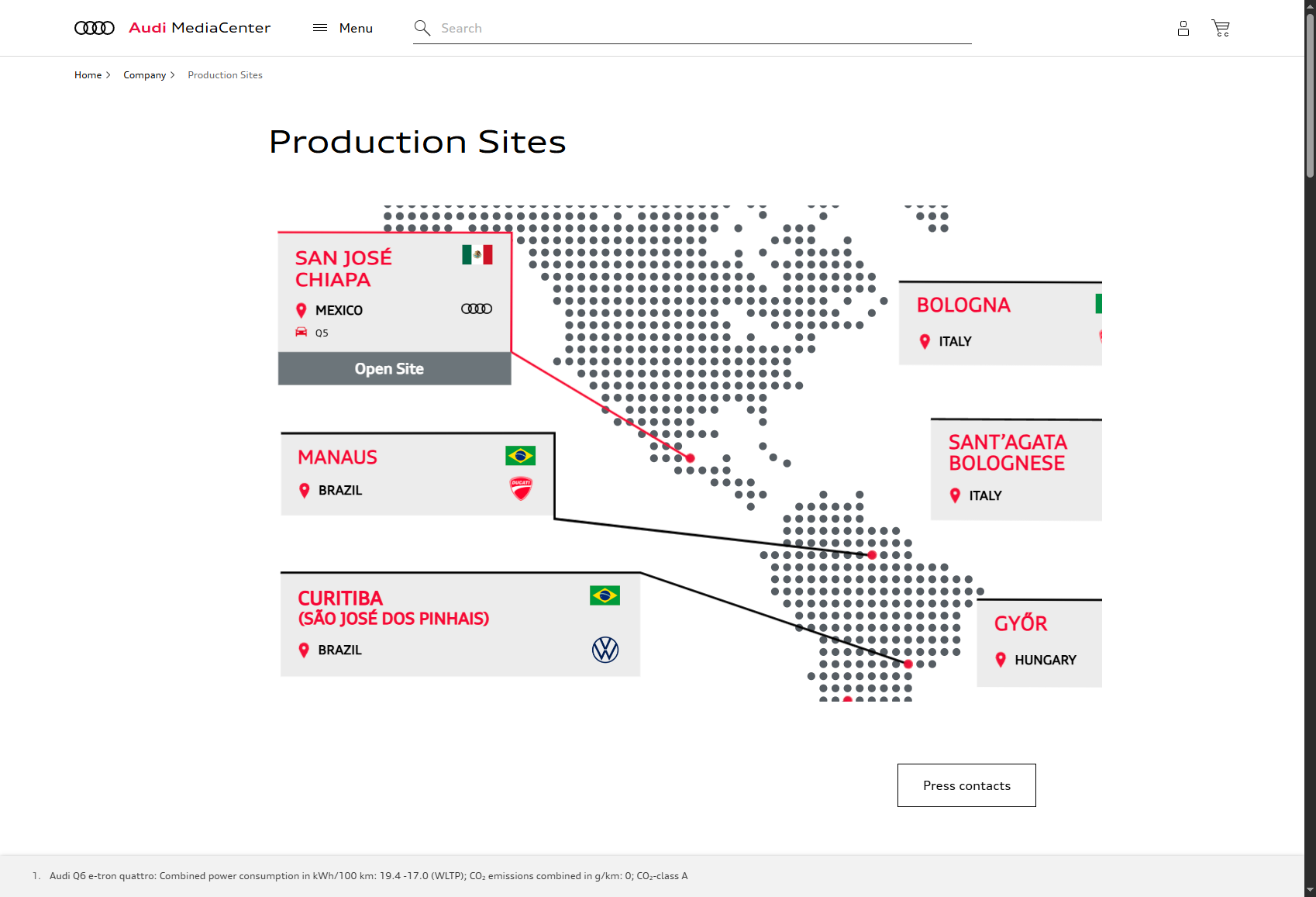Image resolution: width=1316 pixels, height=897 pixels.
Task: Open the hamburger Menu
Action: pyautogui.click(x=343, y=28)
